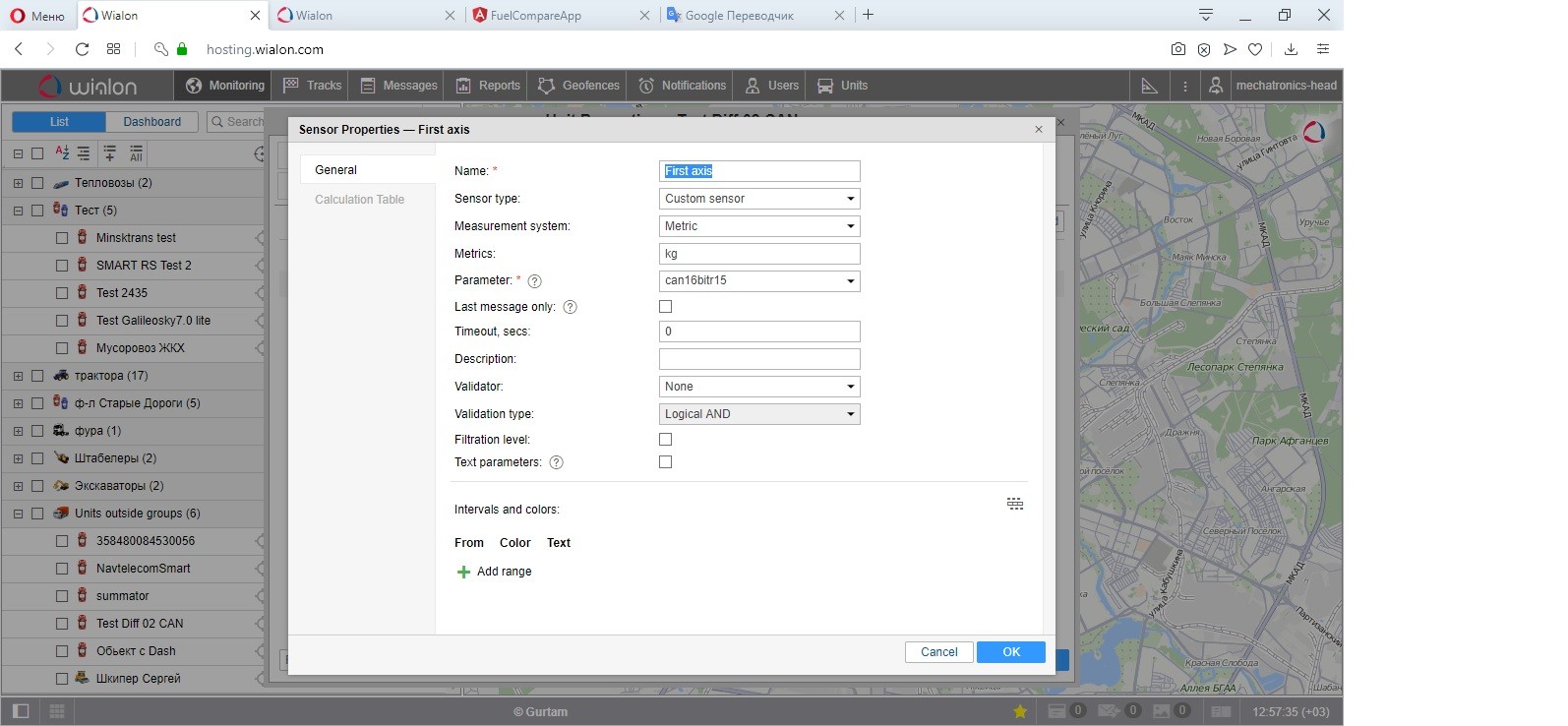This screenshot has height=726, width=1568.
Task: Click the yellow star icon in bottom bar
Action: 1020,711
